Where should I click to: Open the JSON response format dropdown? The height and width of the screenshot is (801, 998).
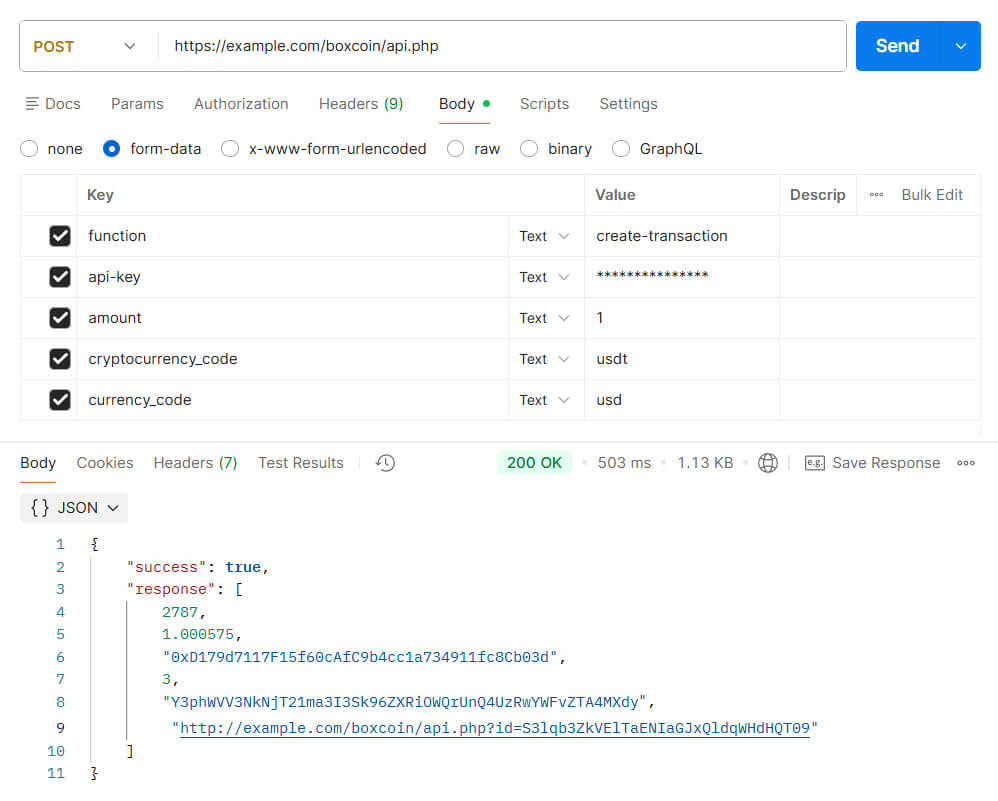tap(75, 508)
